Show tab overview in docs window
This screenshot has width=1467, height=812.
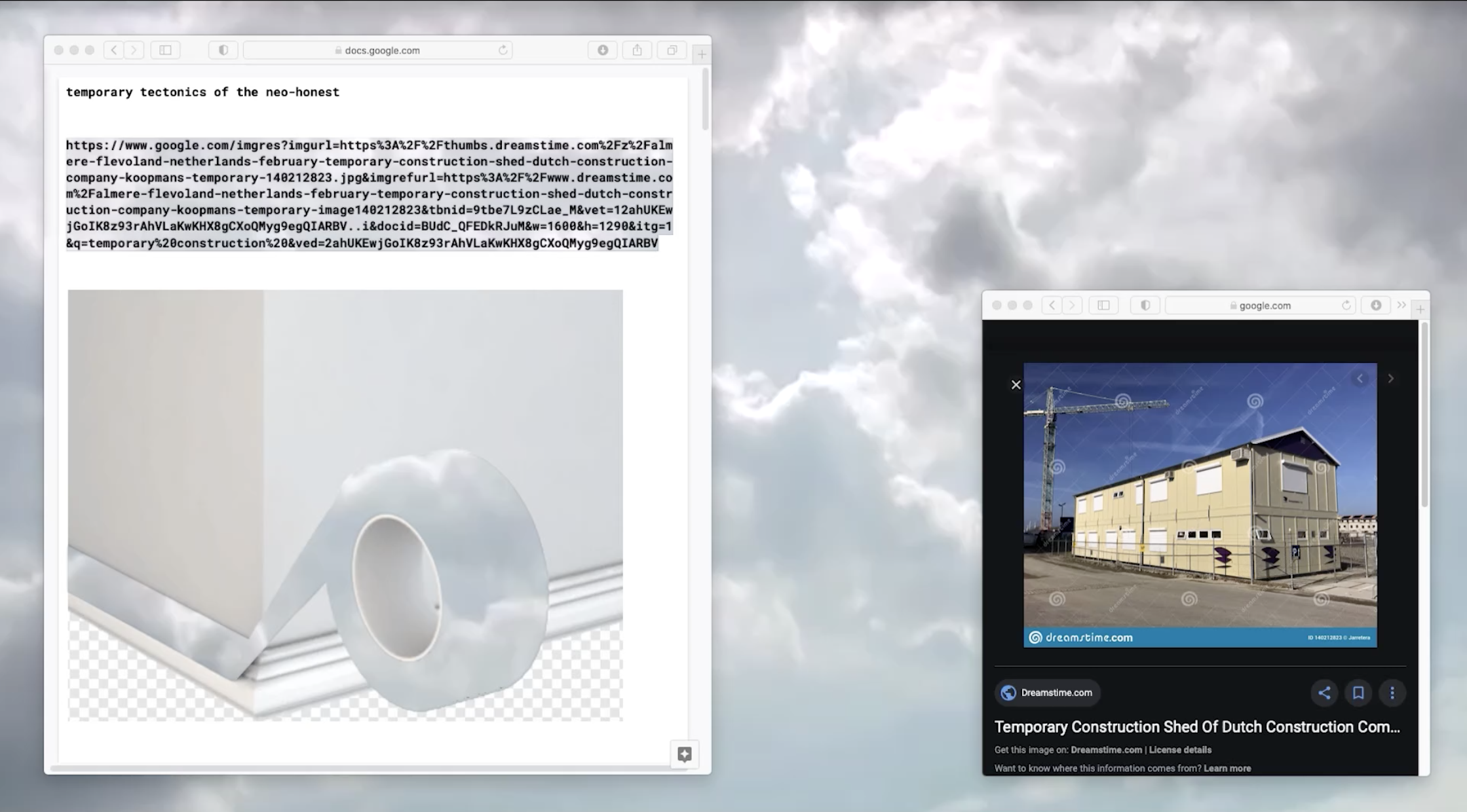tap(672, 50)
